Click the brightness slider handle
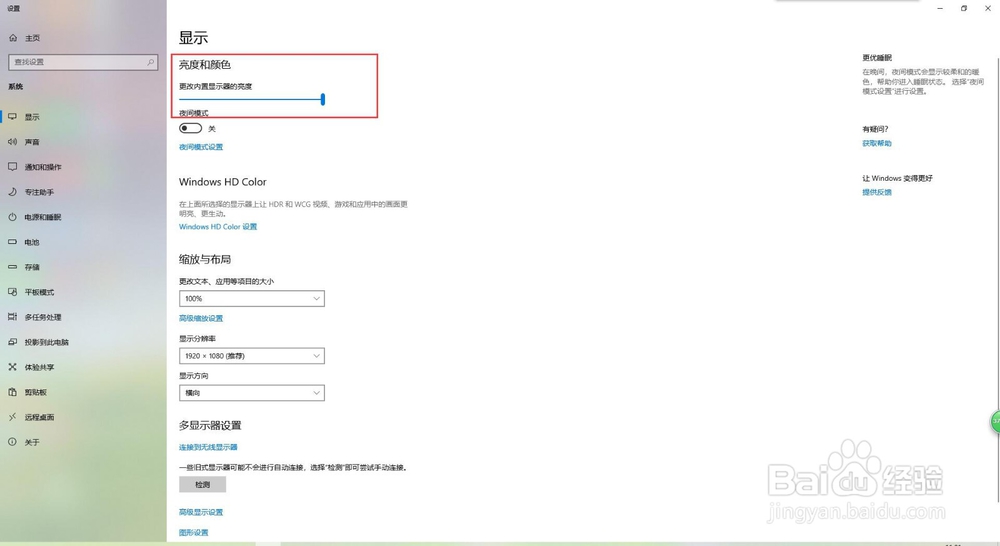 [x=323, y=99]
